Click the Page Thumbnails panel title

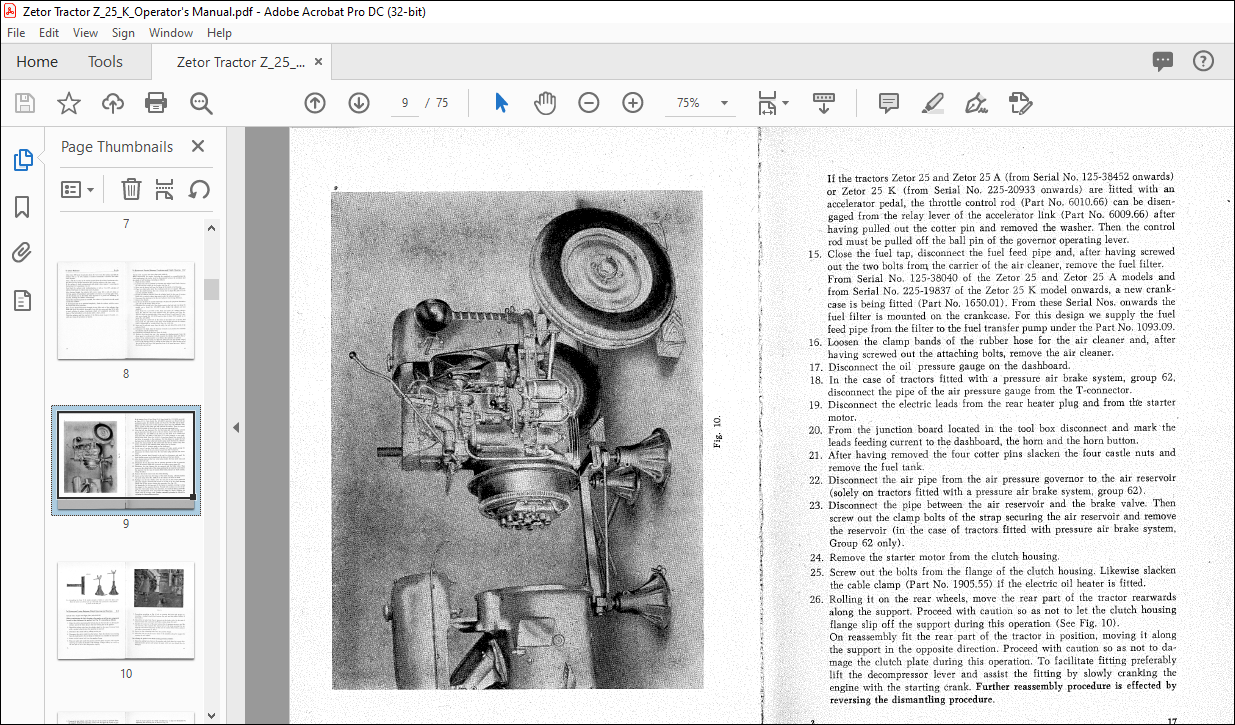point(117,146)
